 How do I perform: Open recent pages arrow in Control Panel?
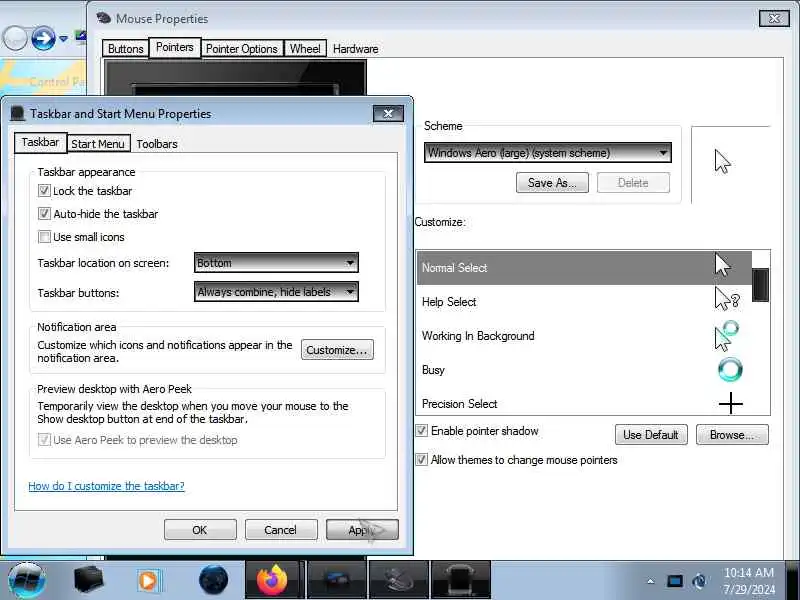(x=63, y=39)
